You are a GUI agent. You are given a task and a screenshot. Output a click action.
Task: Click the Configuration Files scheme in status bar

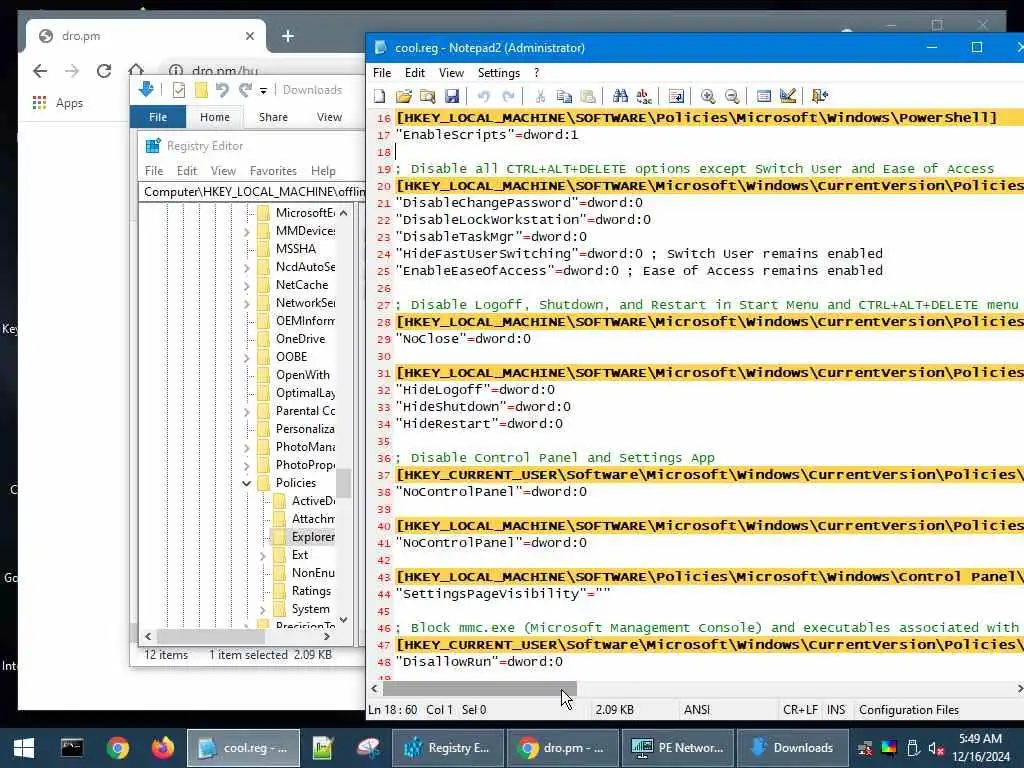pos(909,710)
